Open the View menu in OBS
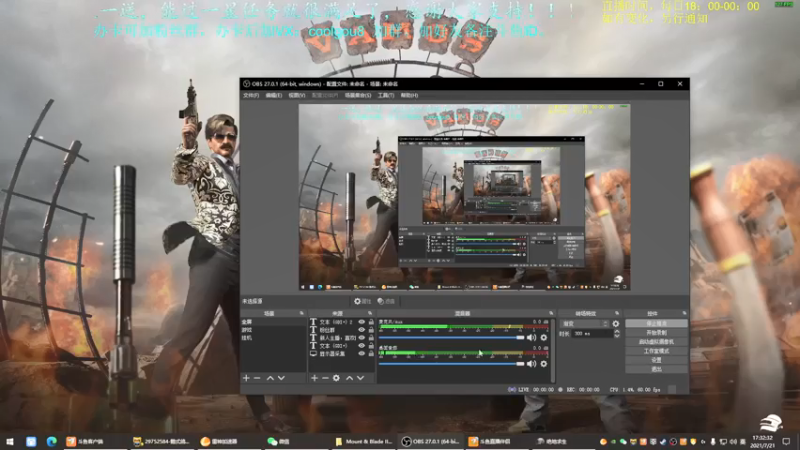The height and width of the screenshot is (450, 800). coord(296,95)
